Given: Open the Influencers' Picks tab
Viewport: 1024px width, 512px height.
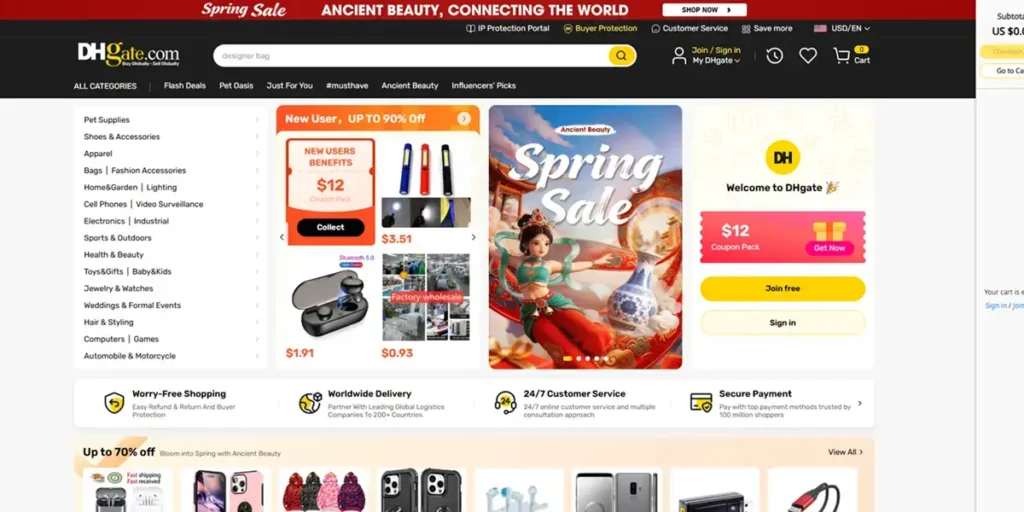Looking at the screenshot, I should [x=483, y=86].
